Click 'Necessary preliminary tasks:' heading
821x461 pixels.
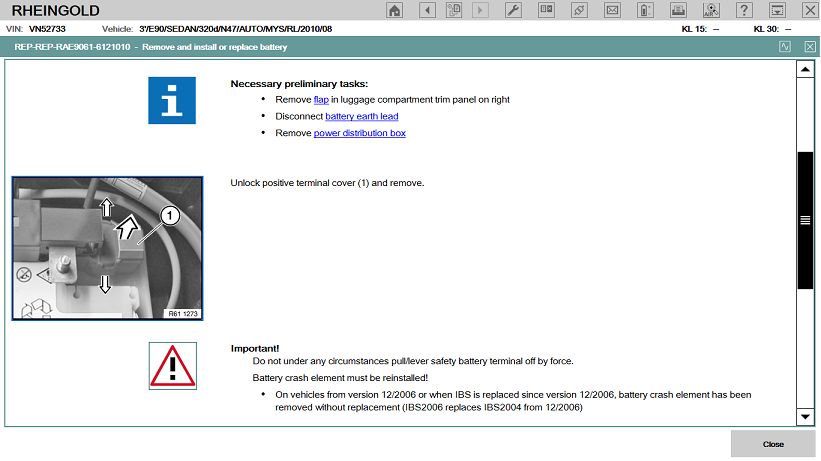299,84
